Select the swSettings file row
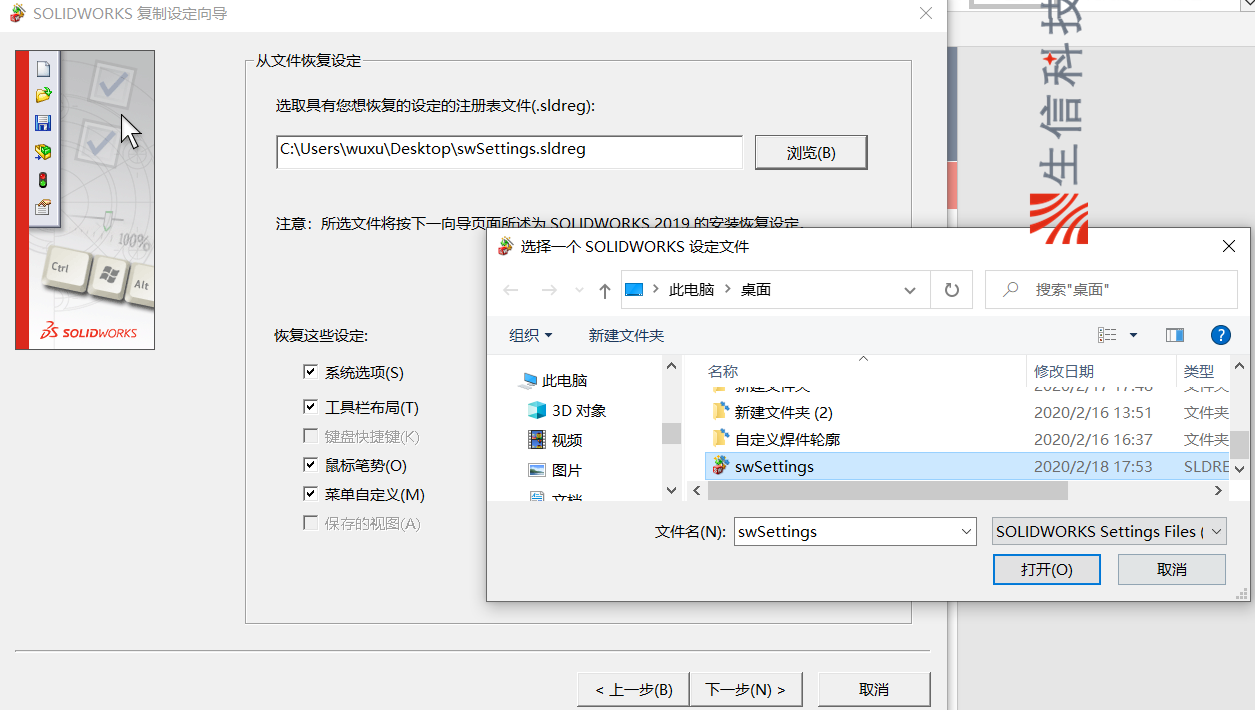Viewport: 1255px width, 710px height. pos(967,466)
